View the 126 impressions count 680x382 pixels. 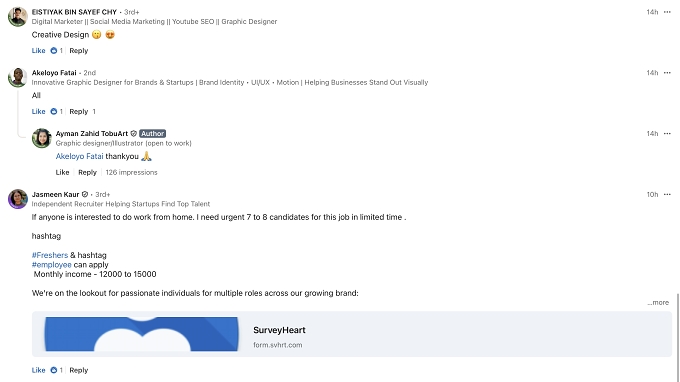(x=131, y=172)
